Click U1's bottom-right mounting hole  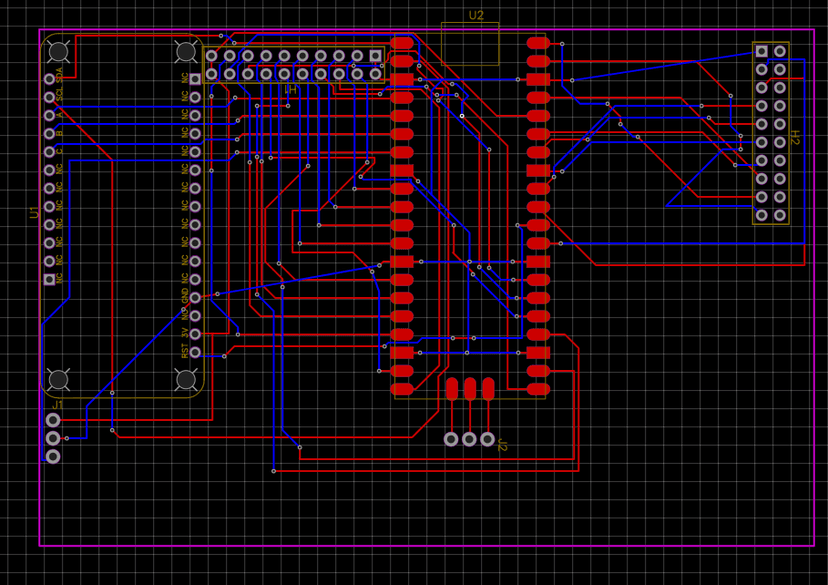point(186,379)
